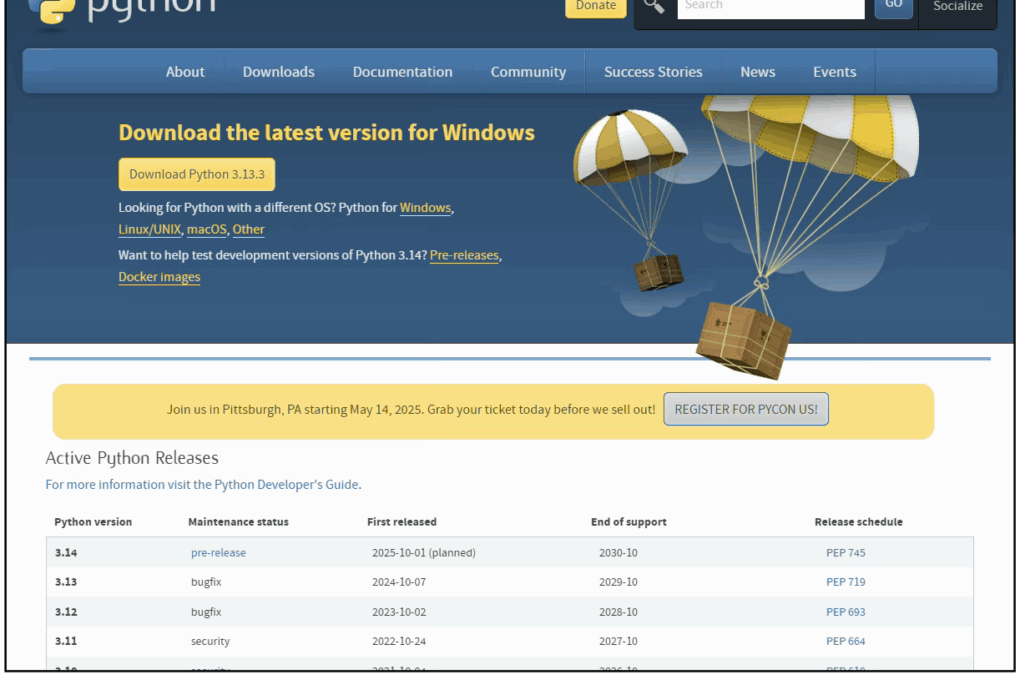Open the About navigation menu
This screenshot has width=1020, height=700.
click(x=185, y=72)
